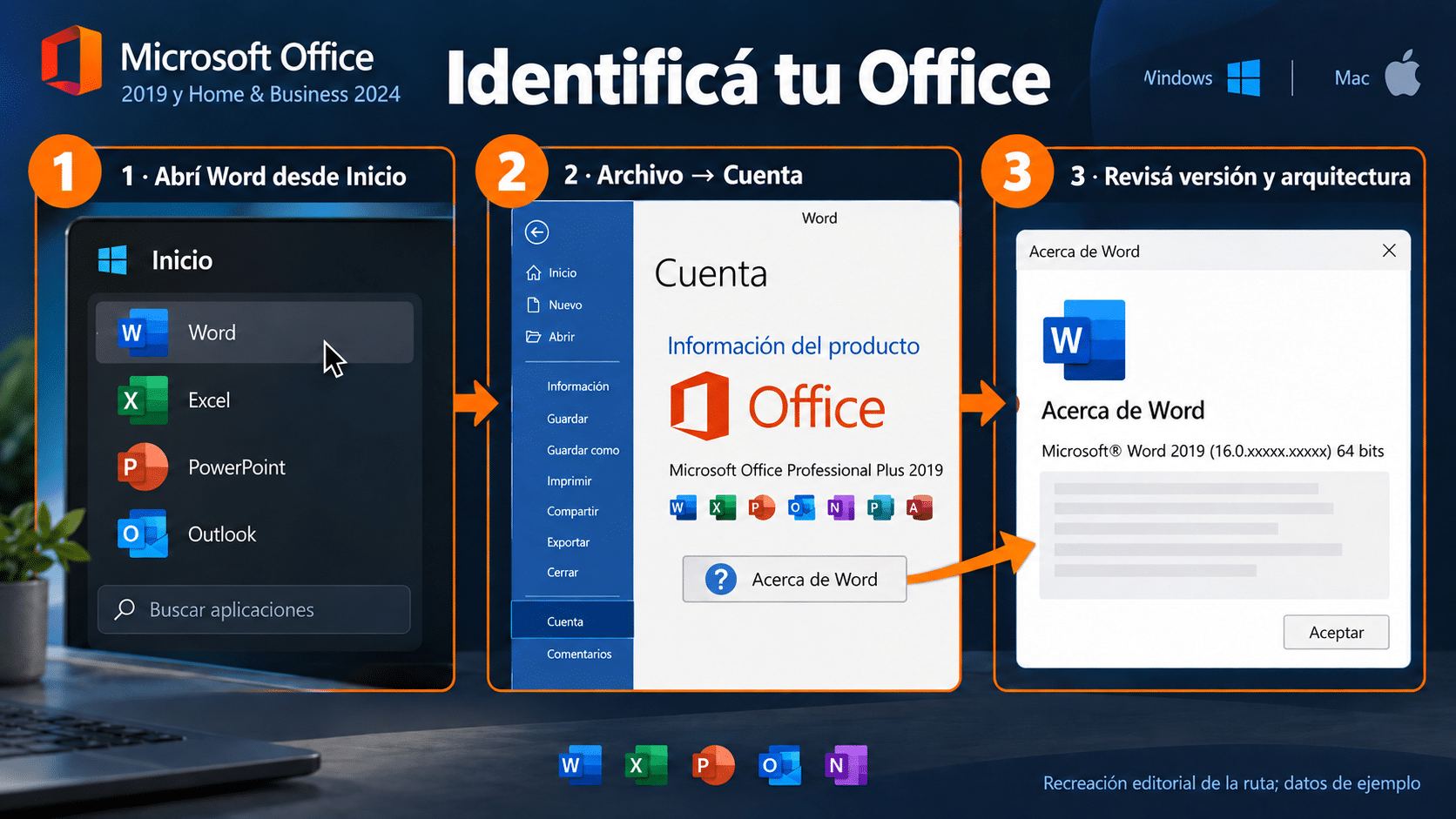Click 'Microsoft Office Professional Plus 2019' text
This screenshot has height=819, width=1456.
click(806, 470)
